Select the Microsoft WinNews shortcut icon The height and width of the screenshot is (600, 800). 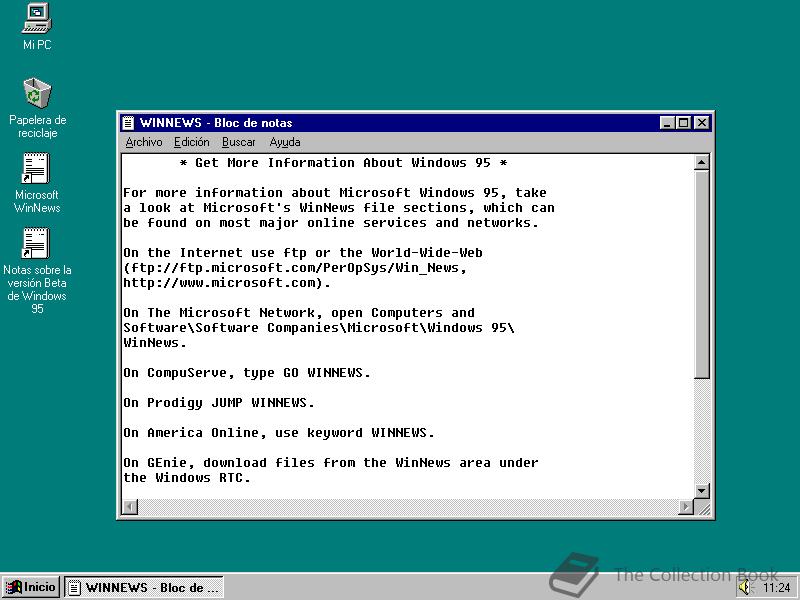(37, 183)
